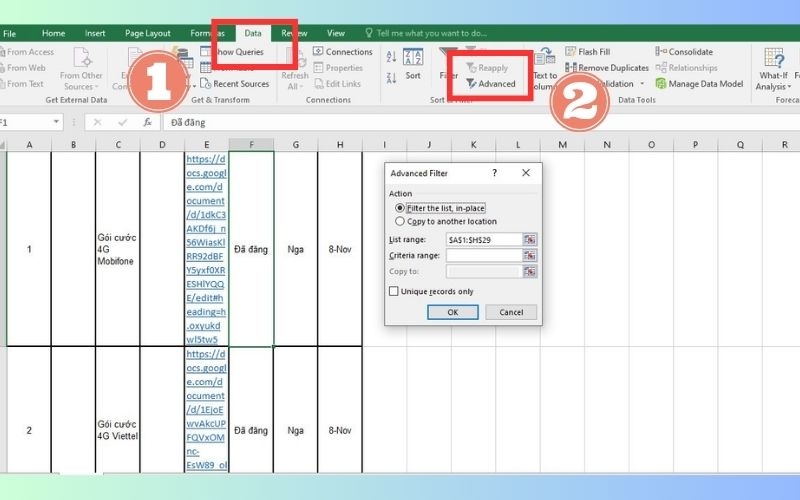Screen dimensions: 800x500
Task: Expand the Name Box dropdown
Action: coord(56,122)
